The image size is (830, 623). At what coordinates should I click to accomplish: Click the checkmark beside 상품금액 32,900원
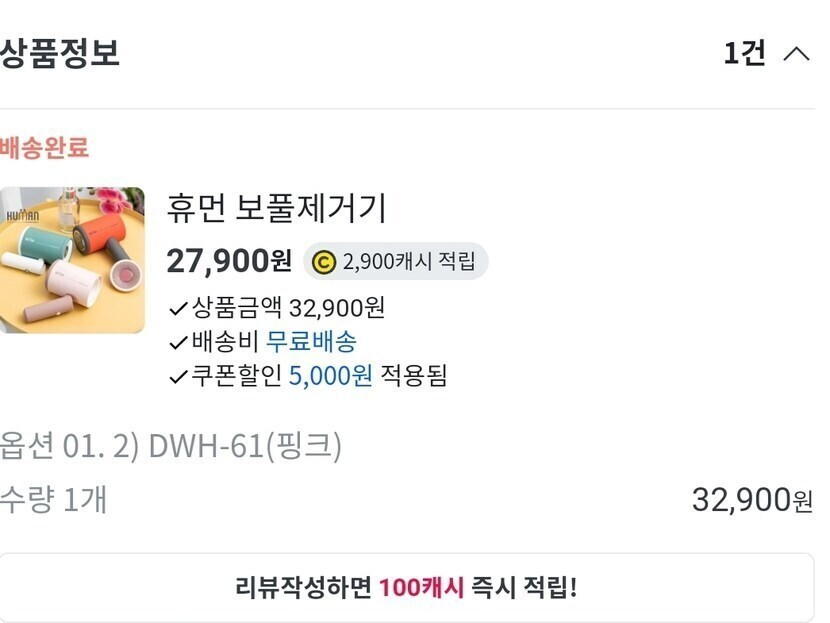point(178,309)
